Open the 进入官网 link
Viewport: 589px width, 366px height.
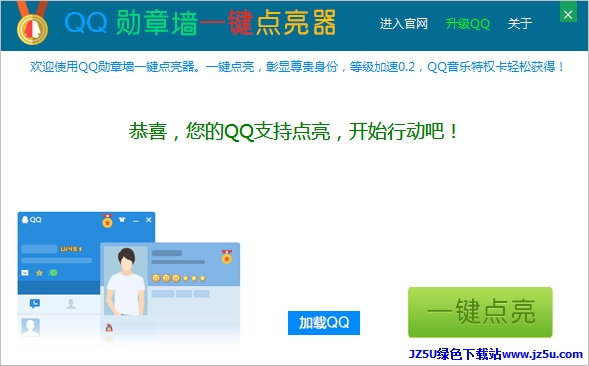[x=403, y=24]
